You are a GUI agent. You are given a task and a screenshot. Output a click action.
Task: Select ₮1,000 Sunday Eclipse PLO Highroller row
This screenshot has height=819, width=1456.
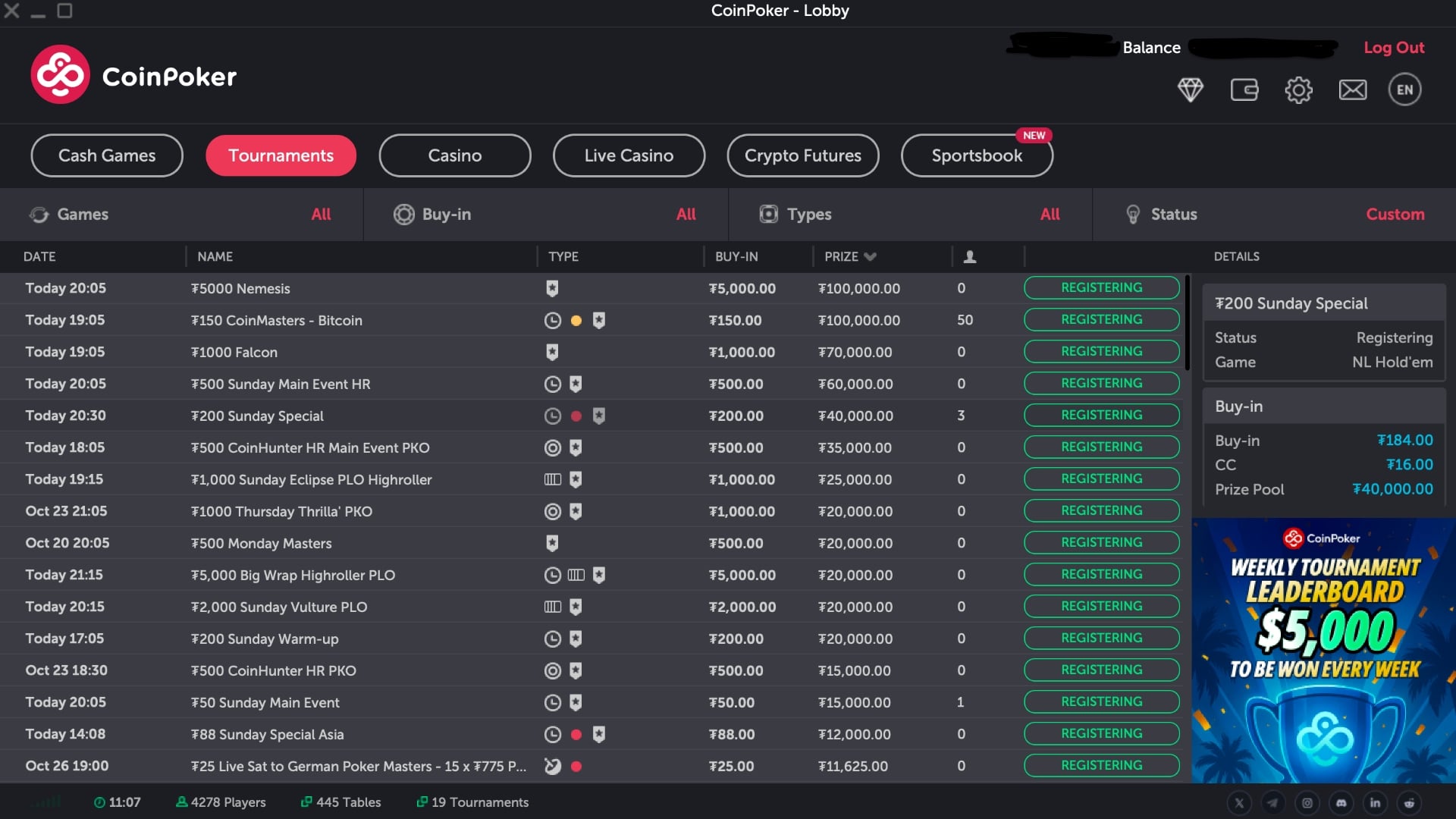(x=591, y=479)
